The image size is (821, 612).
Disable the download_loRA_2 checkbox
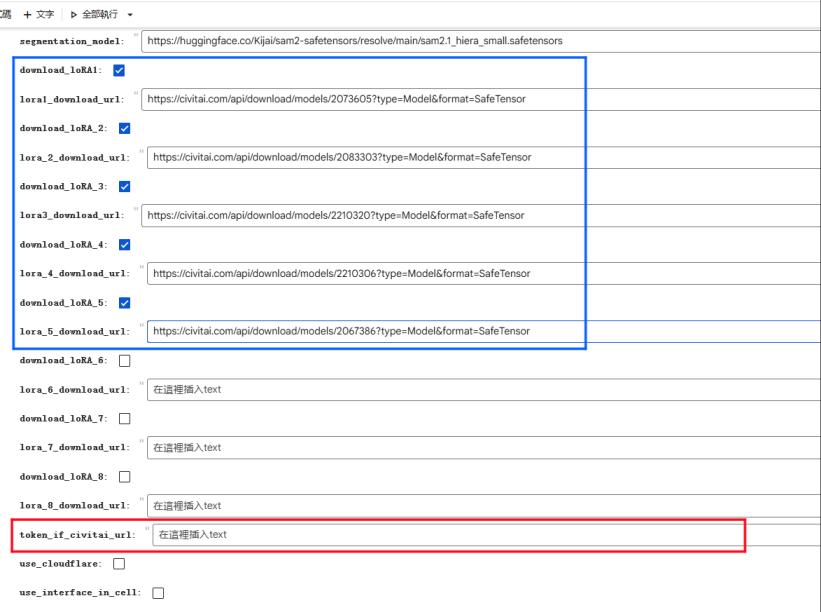[x=126, y=128]
